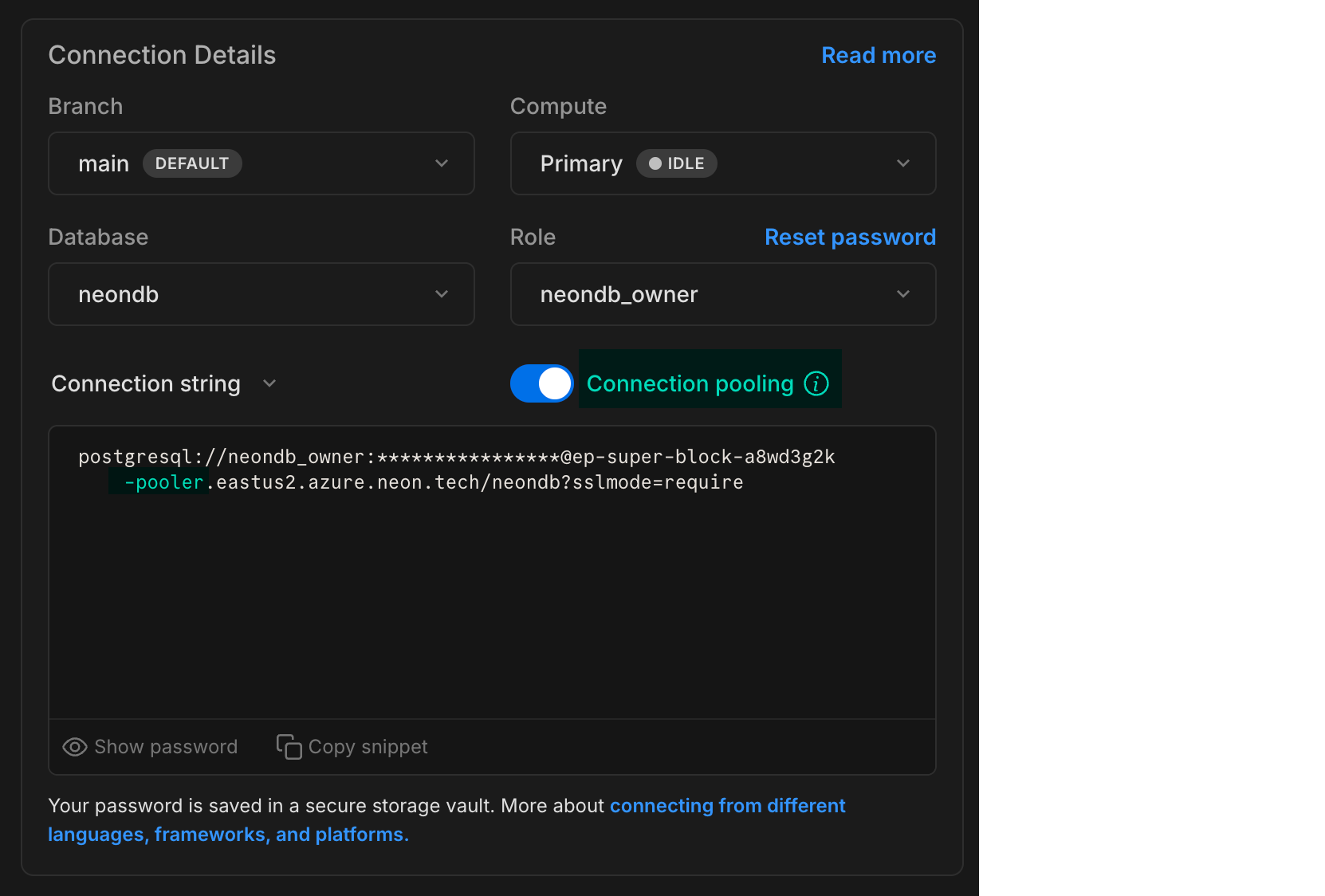
Task: Click the DEFAULT badge next to main
Action: (192, 163)
